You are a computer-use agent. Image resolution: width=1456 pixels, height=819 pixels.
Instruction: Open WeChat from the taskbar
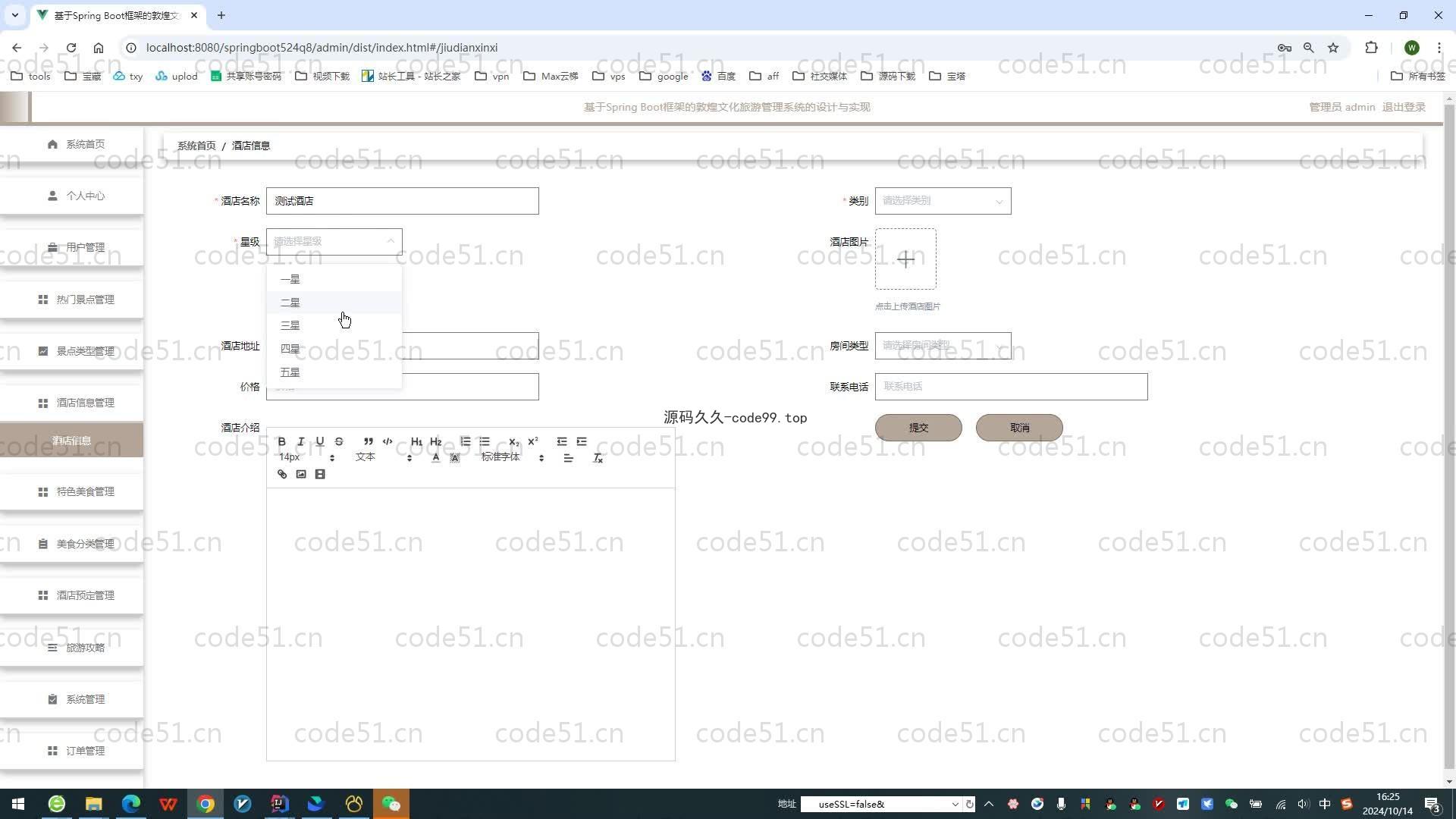click(391, 804)
